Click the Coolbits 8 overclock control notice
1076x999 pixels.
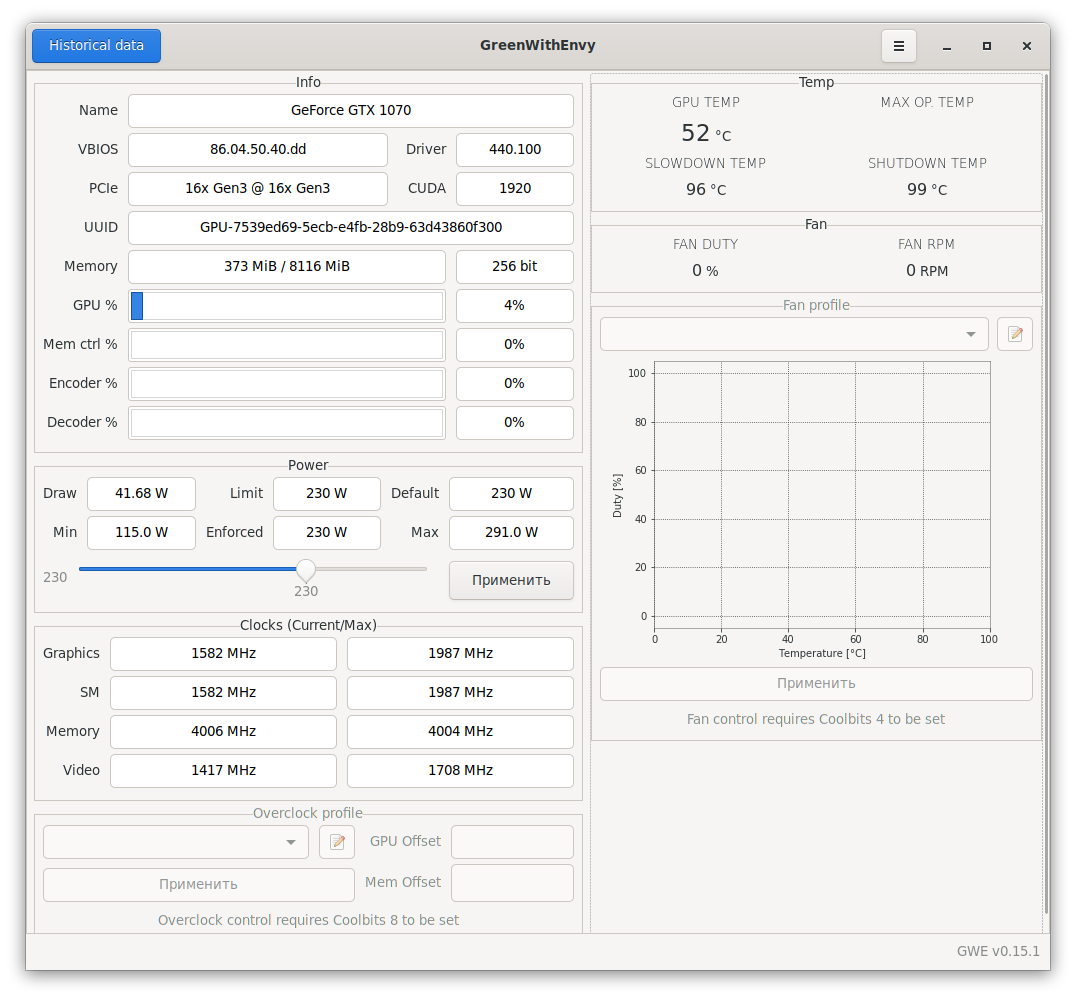pyautogui.click(x=308, y=921)
